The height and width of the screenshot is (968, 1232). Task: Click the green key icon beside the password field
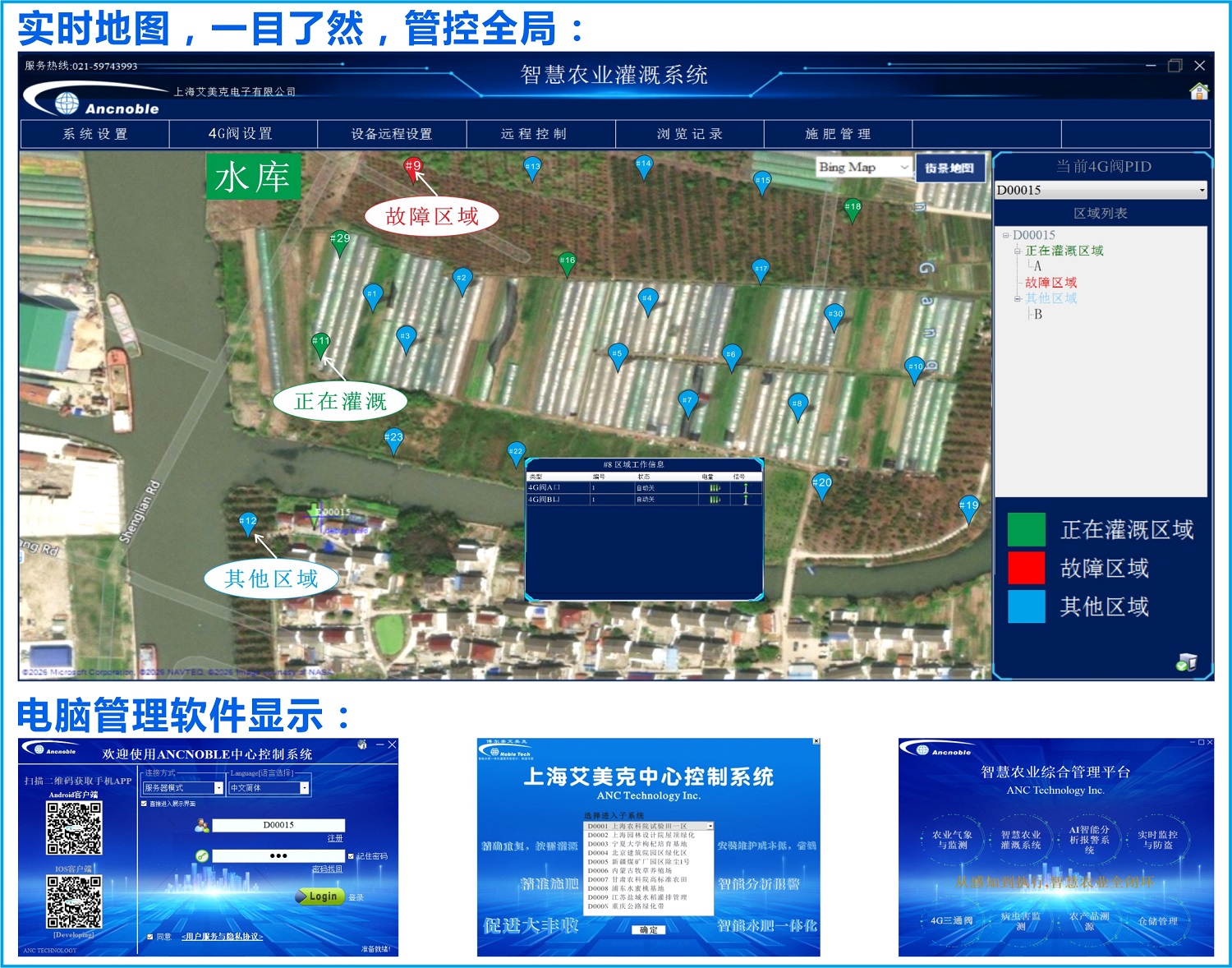(202, 856)
